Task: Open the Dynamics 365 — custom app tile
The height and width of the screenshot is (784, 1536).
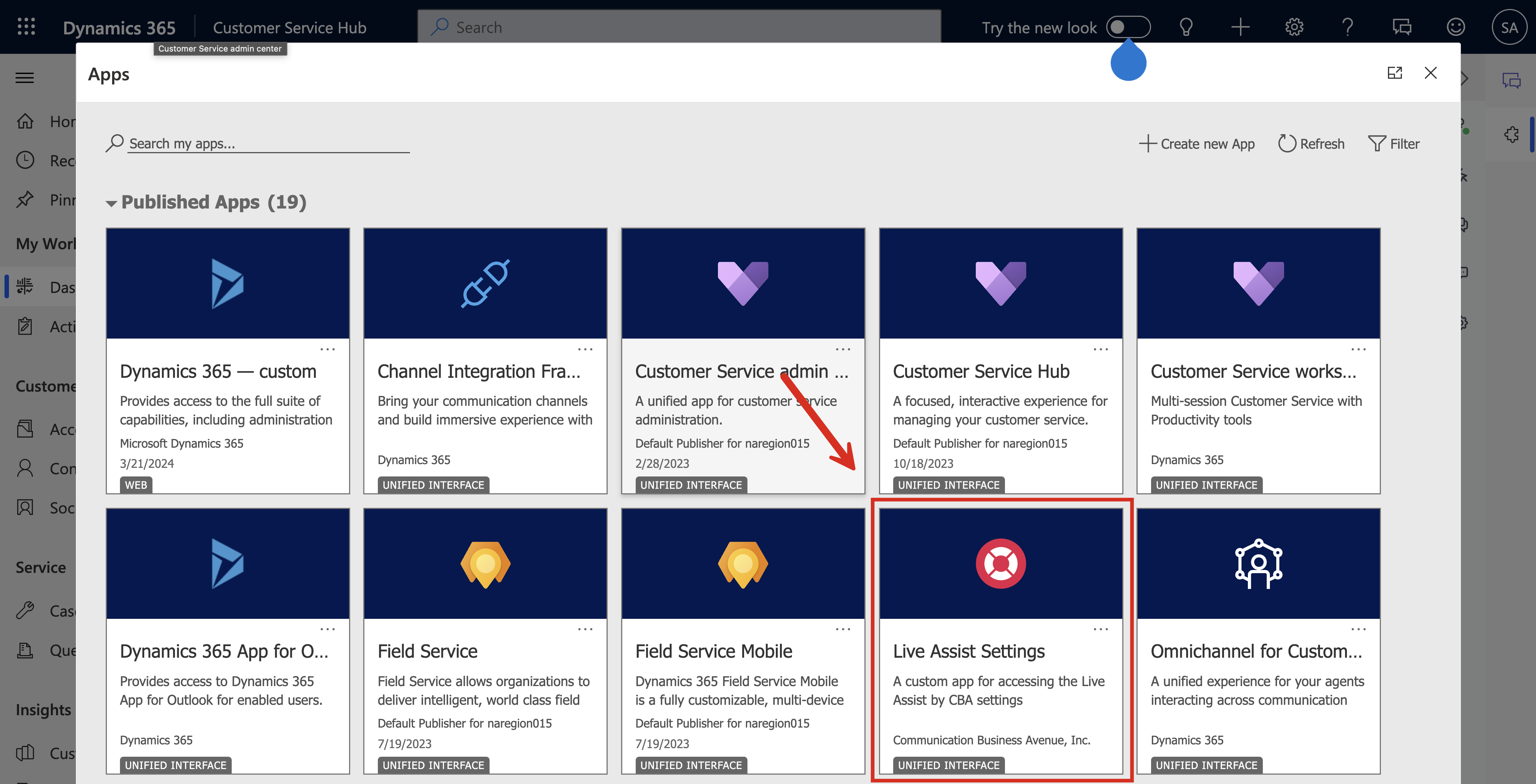Action: coord(228,360)
